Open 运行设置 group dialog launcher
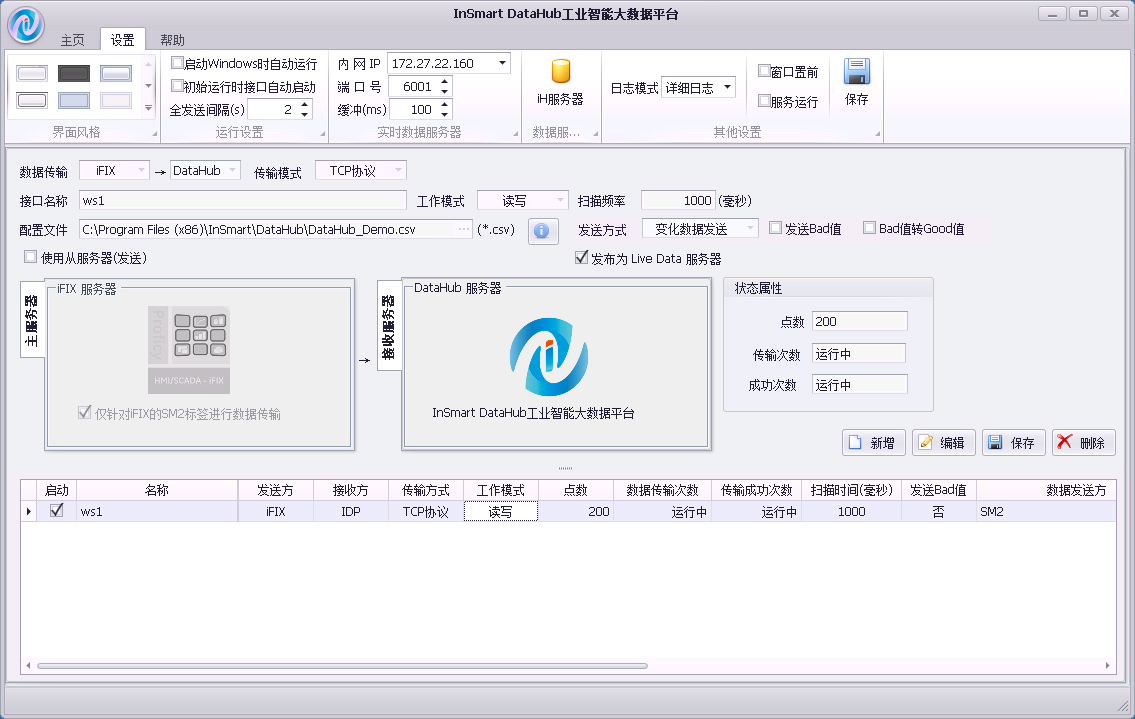Screen dimensions: 1135x719 tap(323, 133)
